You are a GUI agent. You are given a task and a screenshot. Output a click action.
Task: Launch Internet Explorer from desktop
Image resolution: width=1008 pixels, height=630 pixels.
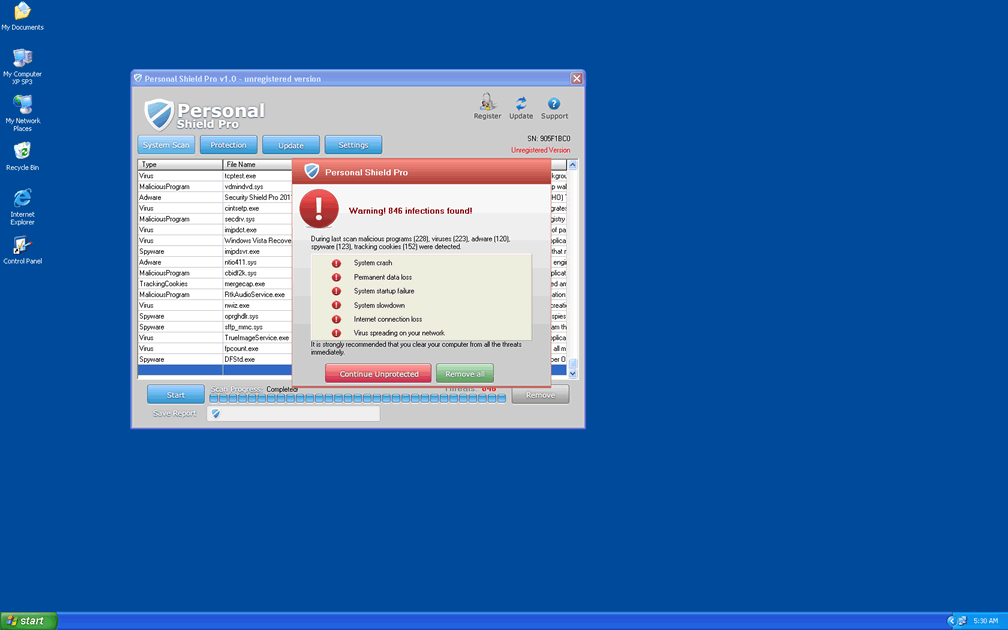coord(22,198)
